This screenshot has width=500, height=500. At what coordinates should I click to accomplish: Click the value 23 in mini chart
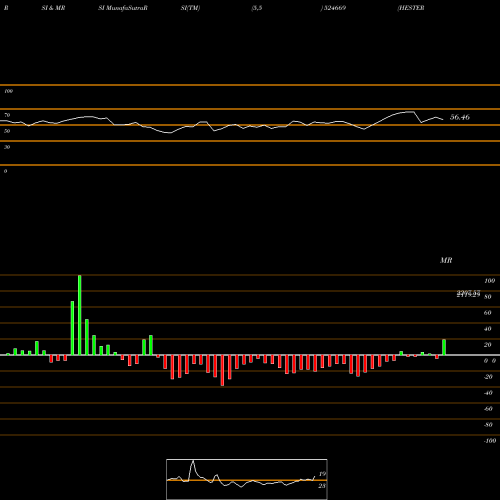[322, 486]
